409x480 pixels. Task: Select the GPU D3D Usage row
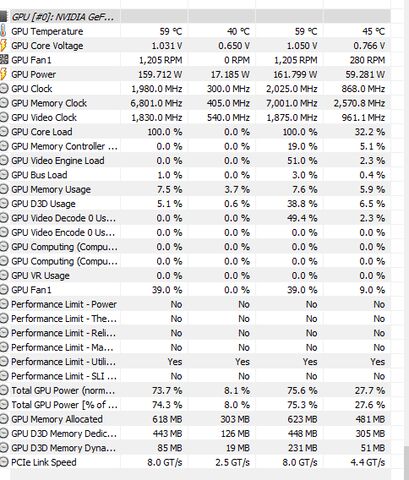tap(195, 204)
